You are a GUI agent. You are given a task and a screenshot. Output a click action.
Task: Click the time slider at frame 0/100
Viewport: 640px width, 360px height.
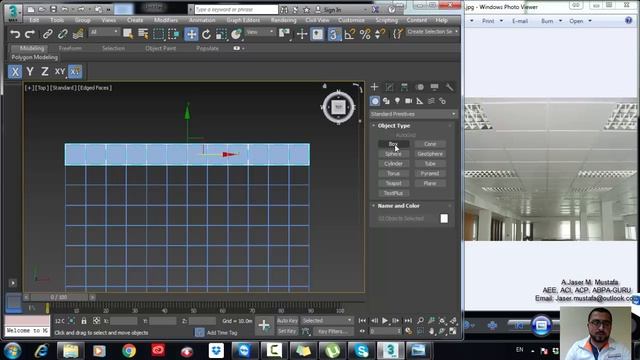coord(59,297)
